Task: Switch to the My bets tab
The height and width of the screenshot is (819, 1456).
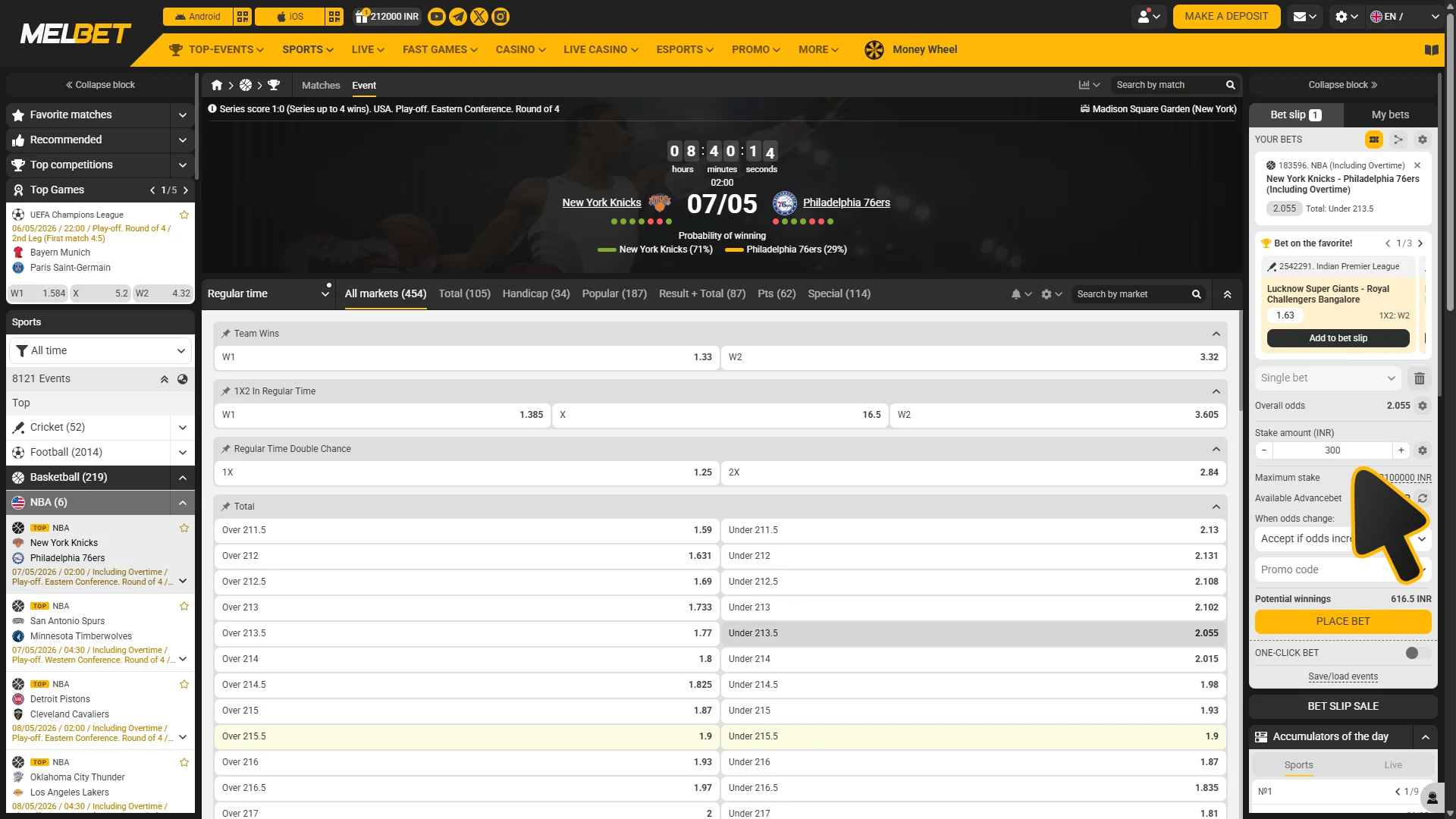Action: coord(1390,115)
